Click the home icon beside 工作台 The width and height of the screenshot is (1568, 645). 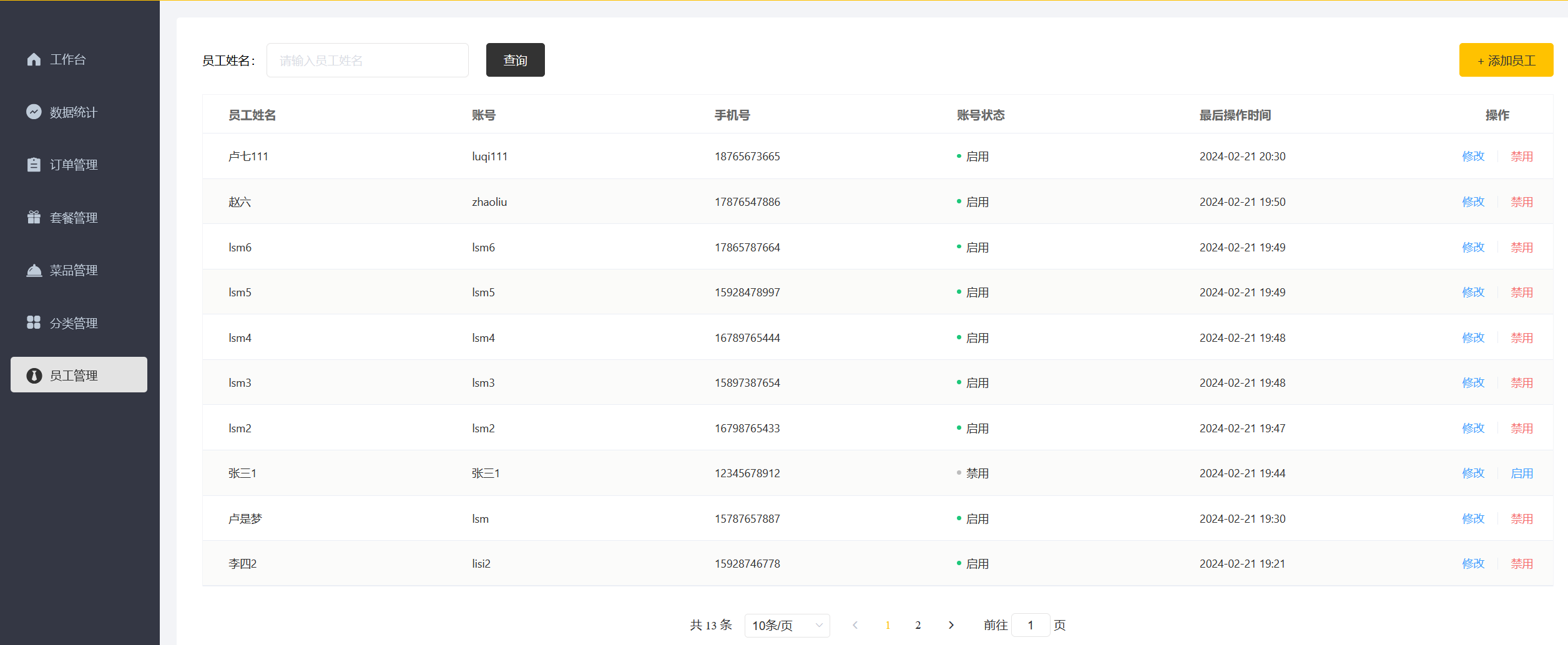[34, 59]
